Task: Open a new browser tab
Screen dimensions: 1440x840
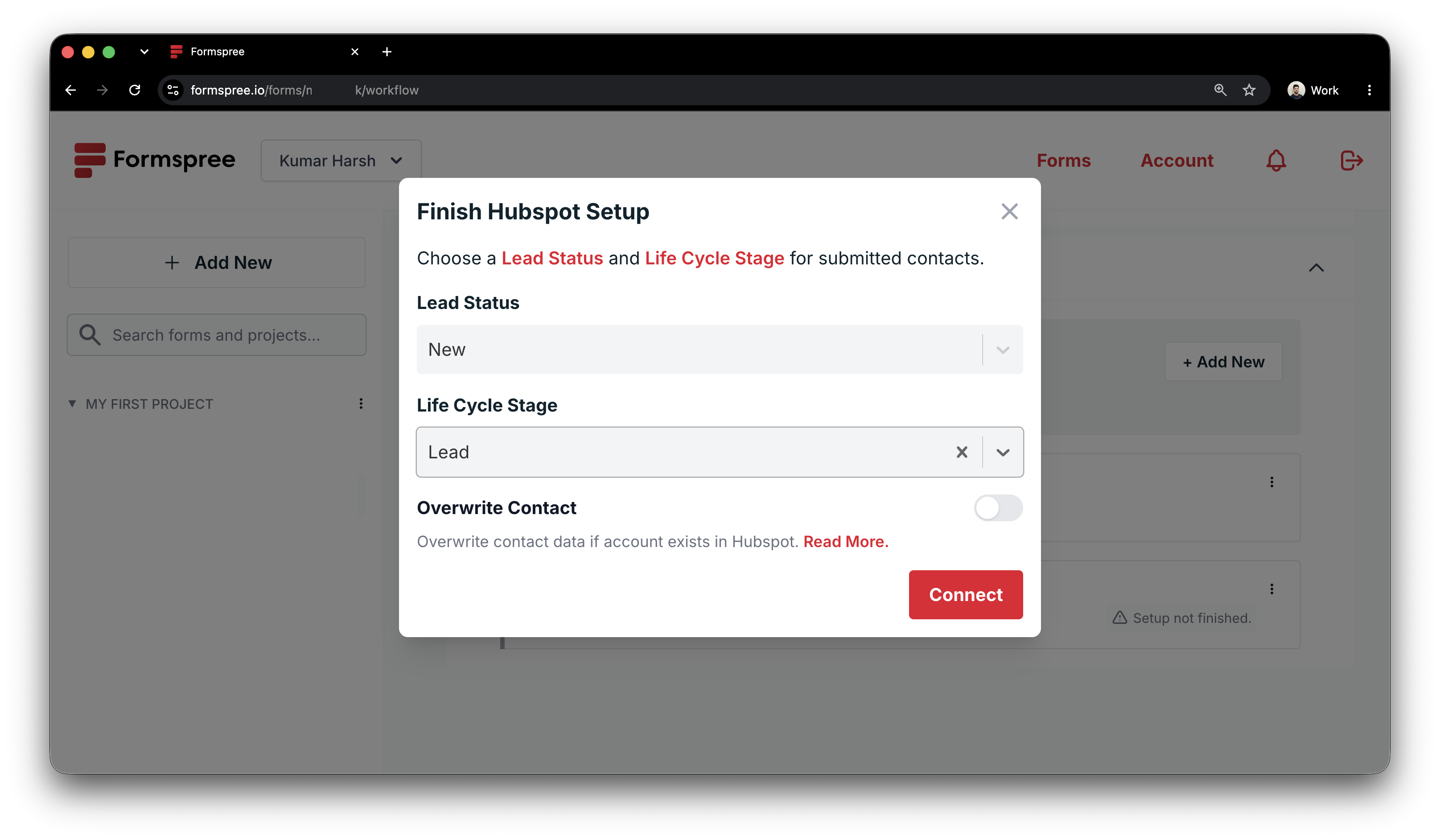Action: tap(387, 51)
